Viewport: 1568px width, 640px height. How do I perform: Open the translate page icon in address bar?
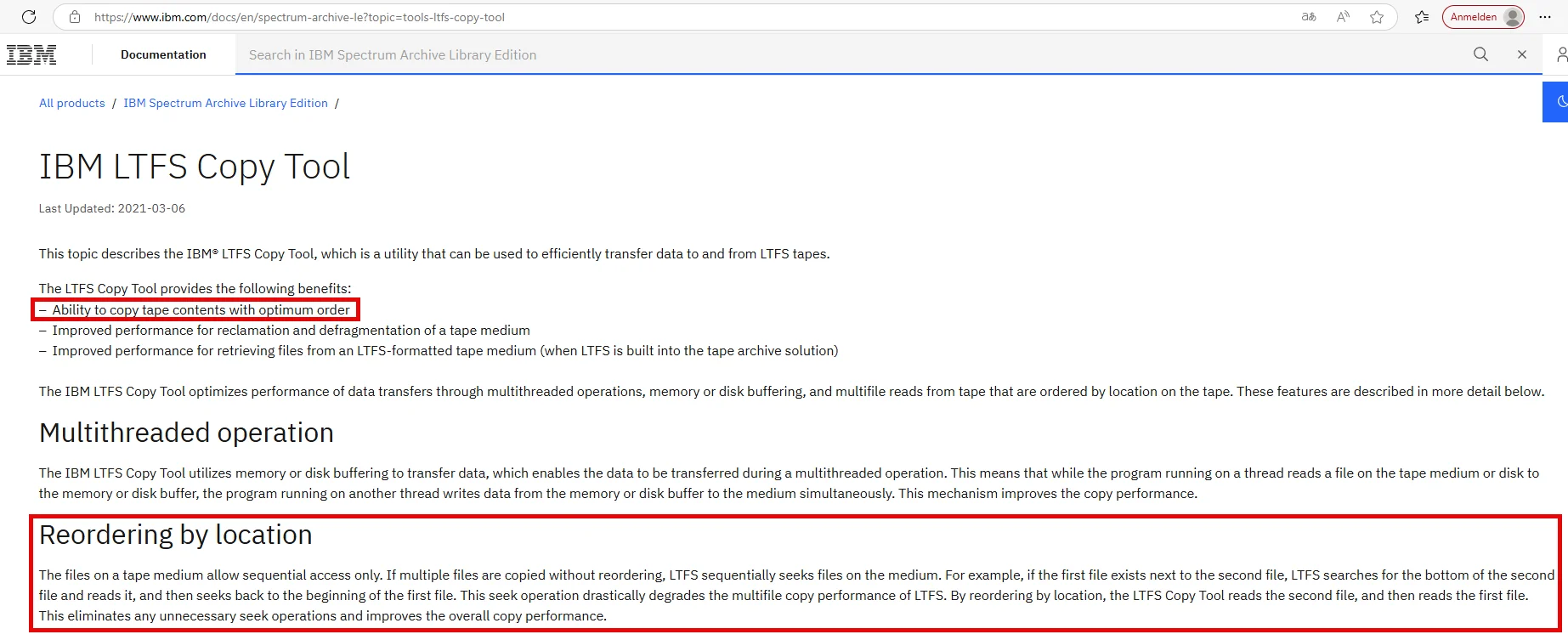(1309, 17)
